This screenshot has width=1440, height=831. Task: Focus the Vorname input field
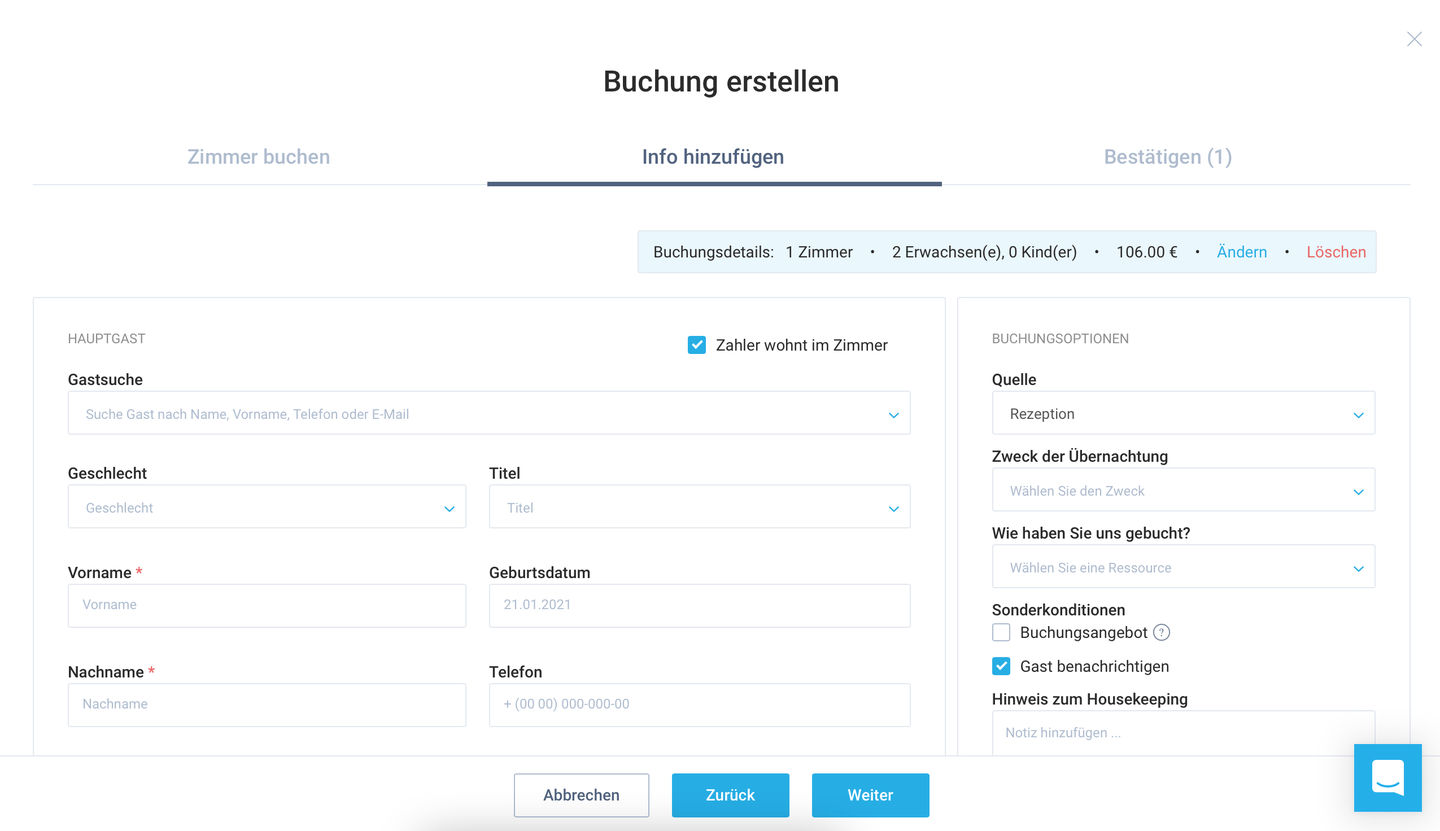point(267,605)
